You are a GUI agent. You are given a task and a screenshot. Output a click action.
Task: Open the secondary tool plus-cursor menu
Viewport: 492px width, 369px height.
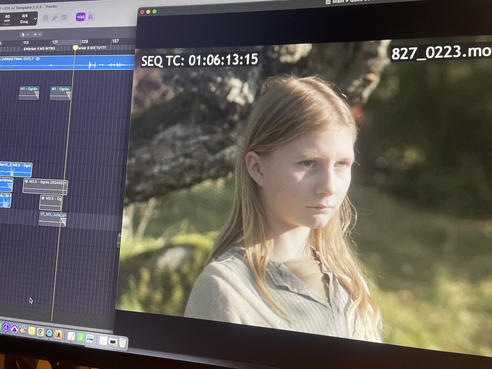tap(36, 34)
